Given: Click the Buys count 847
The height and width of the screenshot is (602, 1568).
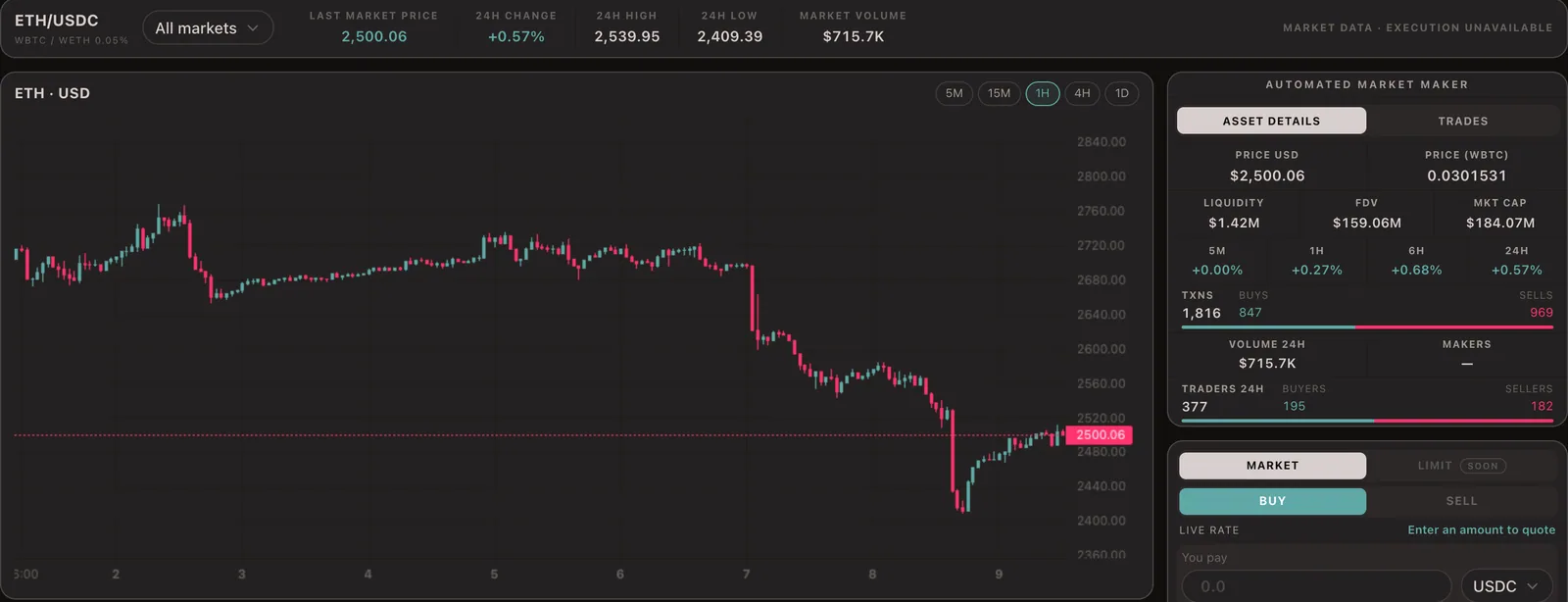Looking at the screenshot, I should coord(1250,313).
